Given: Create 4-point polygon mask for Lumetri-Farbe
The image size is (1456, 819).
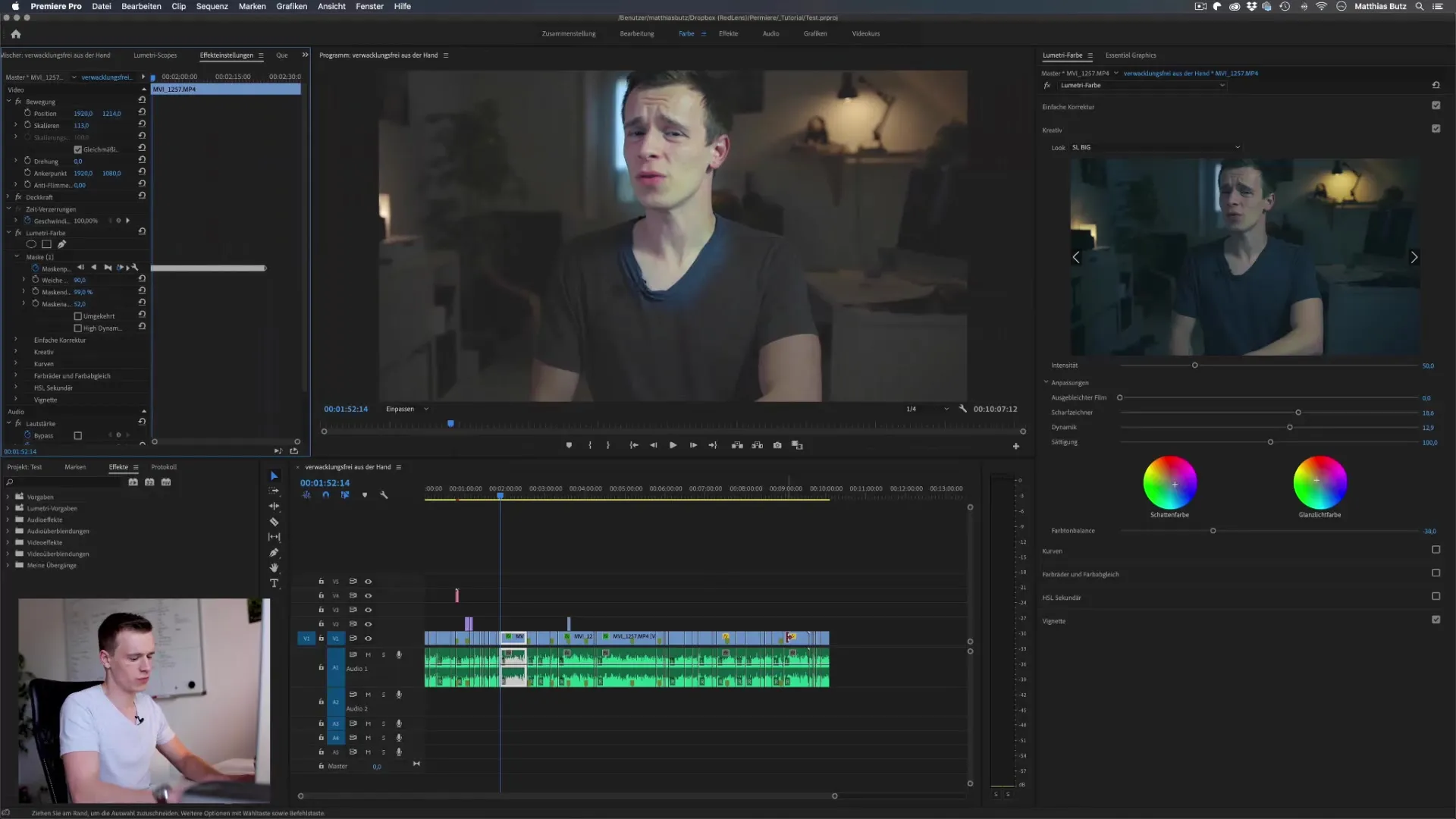Looking at the screenshot, I should point(46,244).
